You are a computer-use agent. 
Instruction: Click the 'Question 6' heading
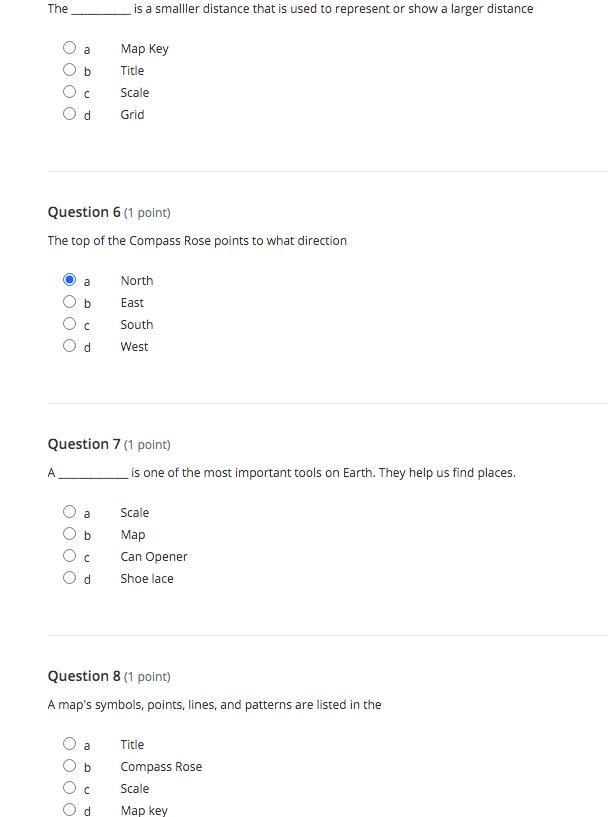84,212
